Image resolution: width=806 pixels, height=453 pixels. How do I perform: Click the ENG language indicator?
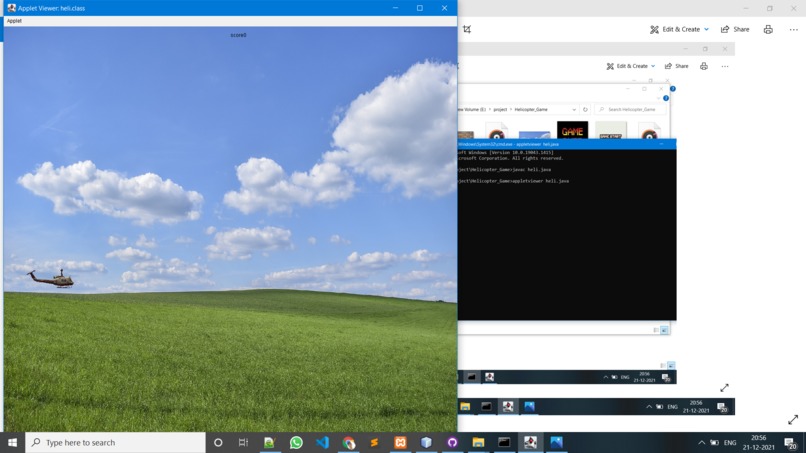730,442
